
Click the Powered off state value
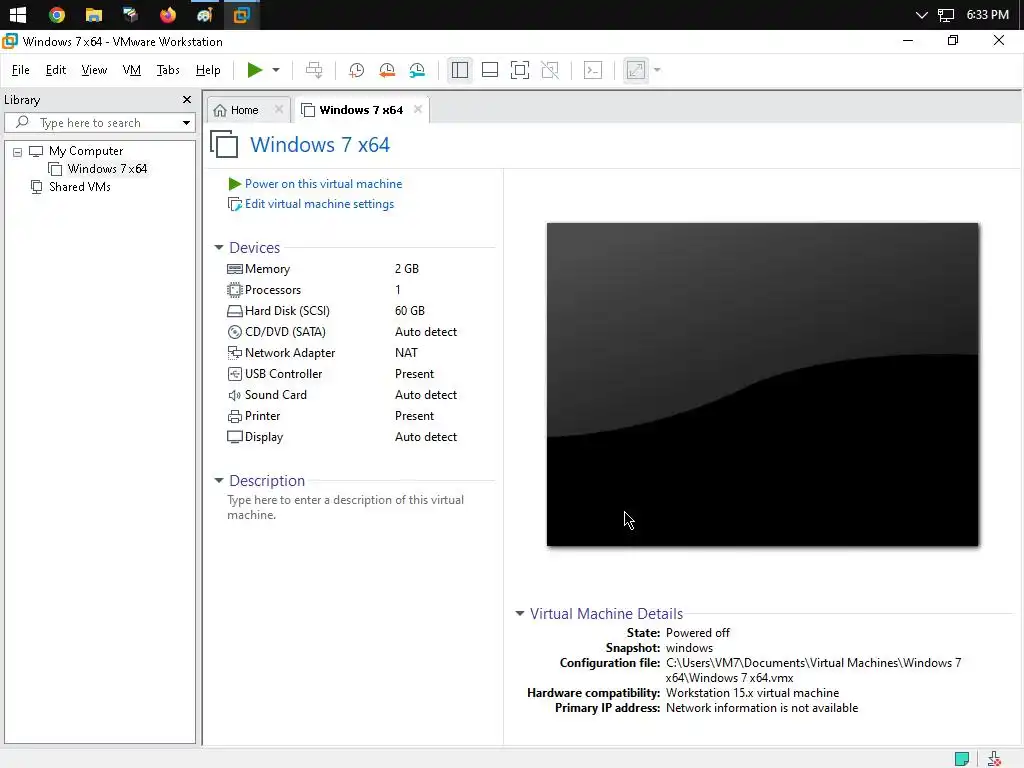click(x=697, y=633)
